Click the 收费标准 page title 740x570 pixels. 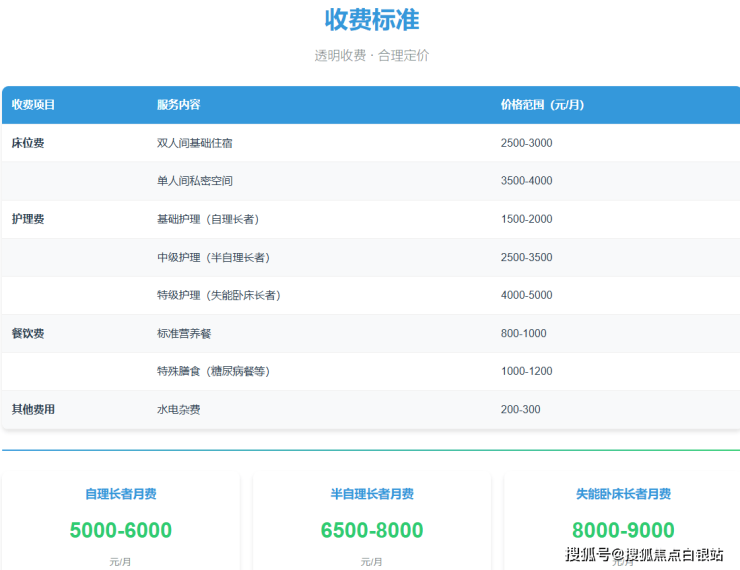coord(372,19)
